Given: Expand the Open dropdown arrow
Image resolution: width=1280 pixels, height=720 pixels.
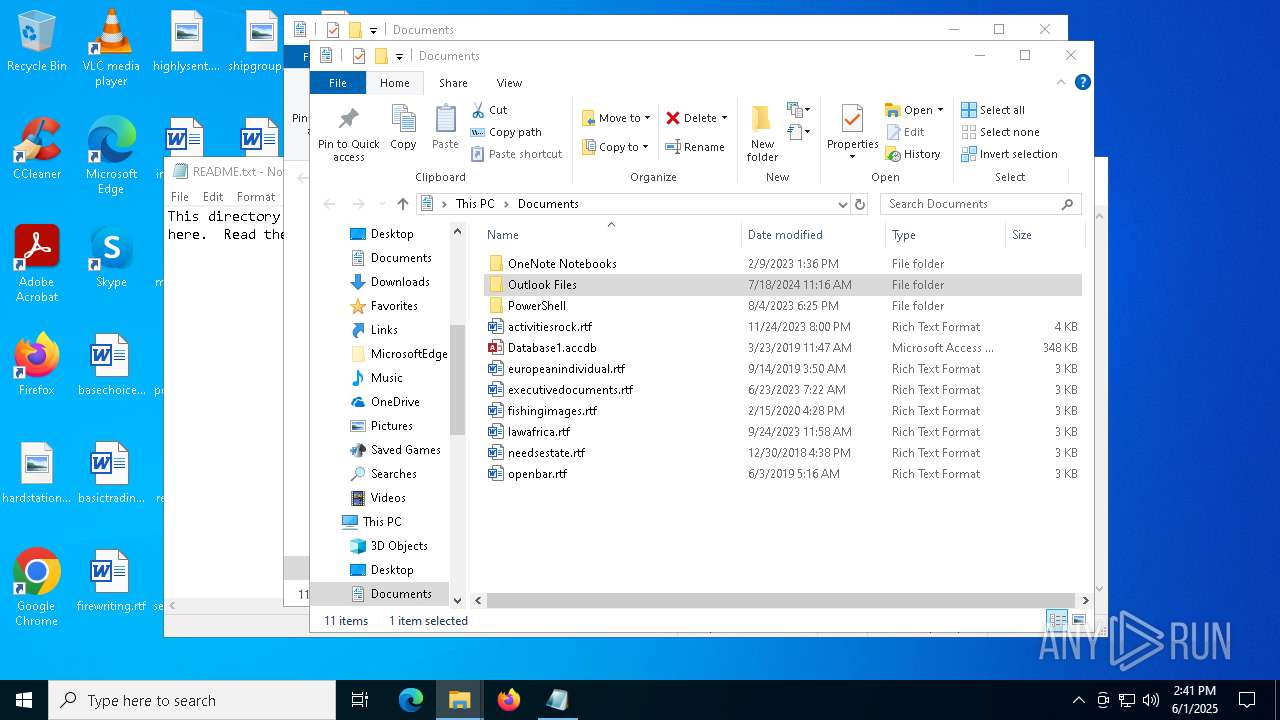Looking at the screenshot, I should pyautogui.click(x=940, y=110).
